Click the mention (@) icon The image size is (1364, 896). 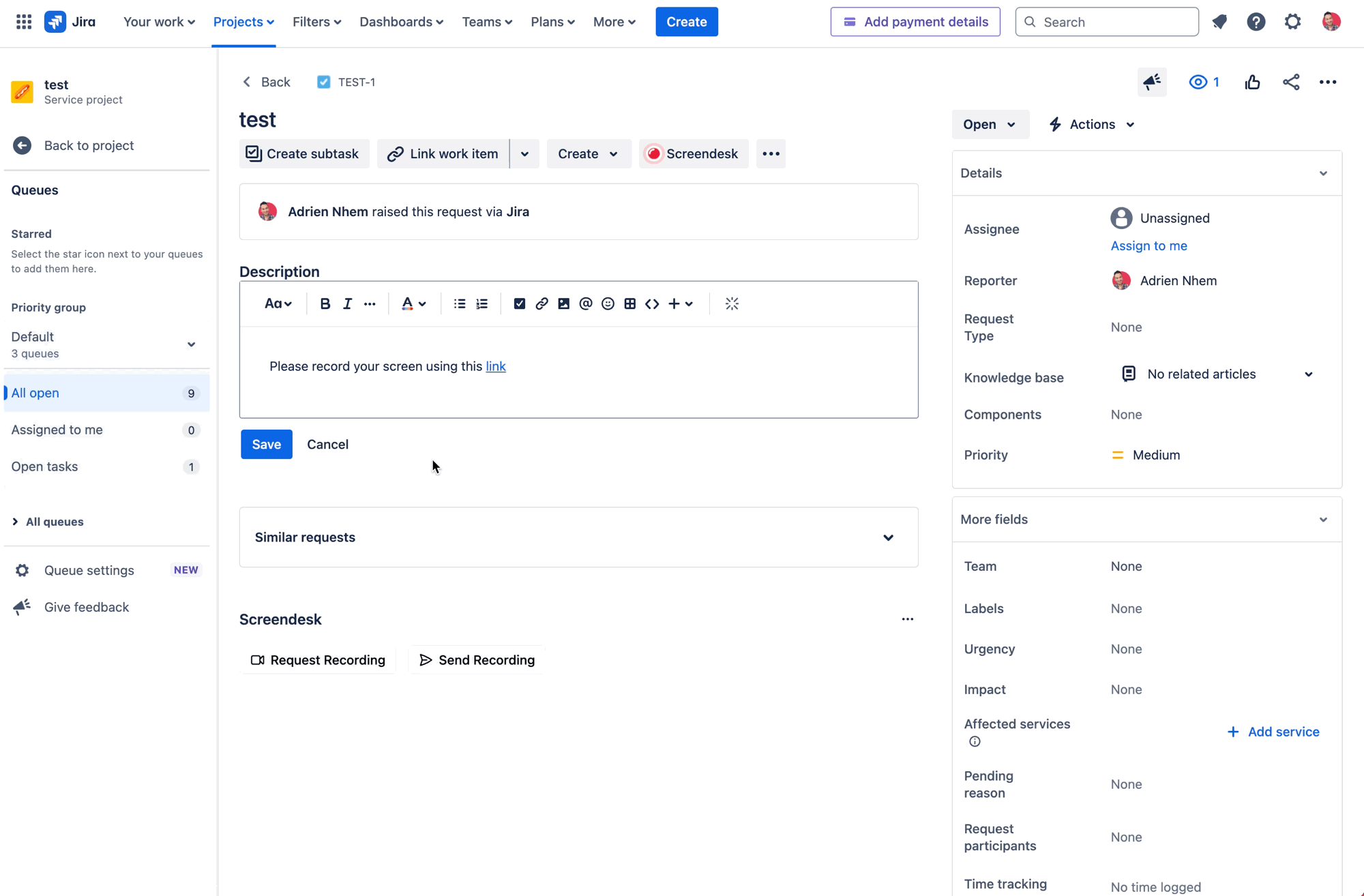pyautogui.click(x=586, y=304)
